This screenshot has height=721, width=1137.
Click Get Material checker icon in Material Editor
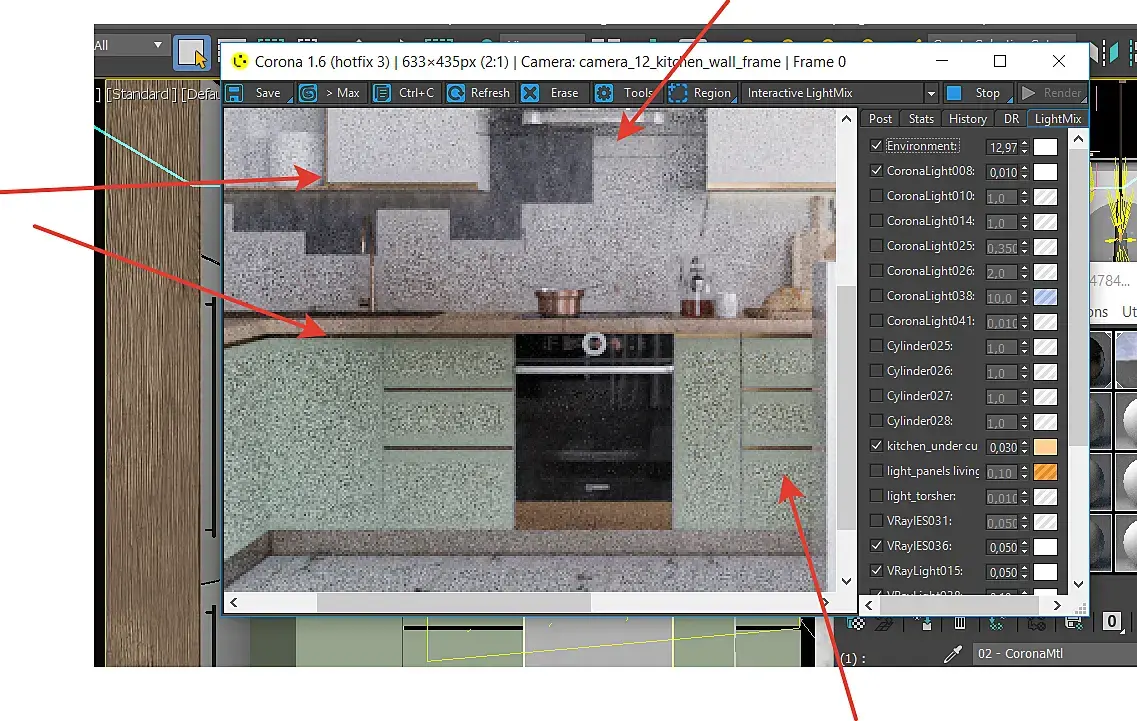click(856, 623)
